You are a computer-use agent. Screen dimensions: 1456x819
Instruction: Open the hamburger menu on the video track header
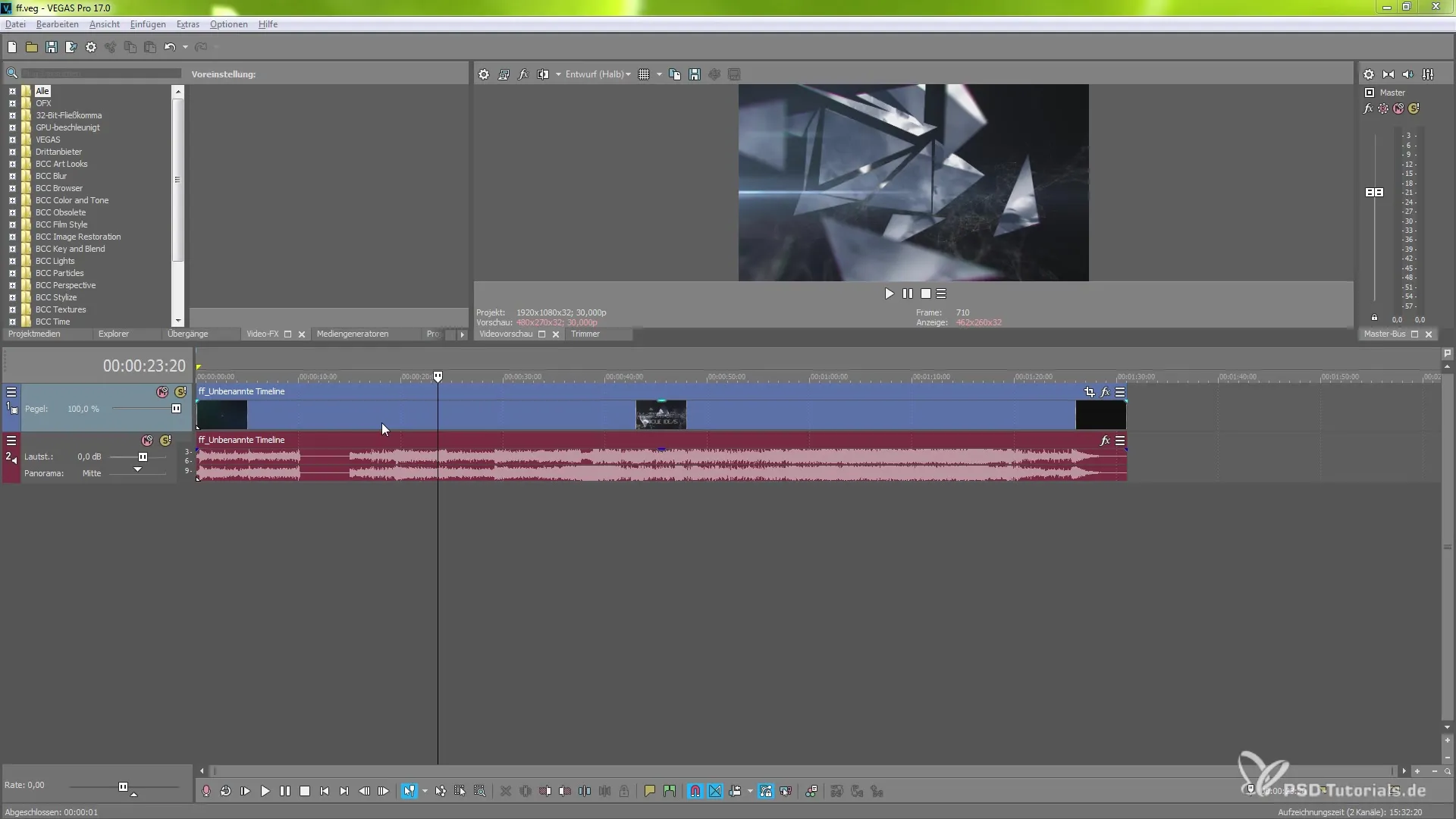pyautogui.click(x=11, y=392)
